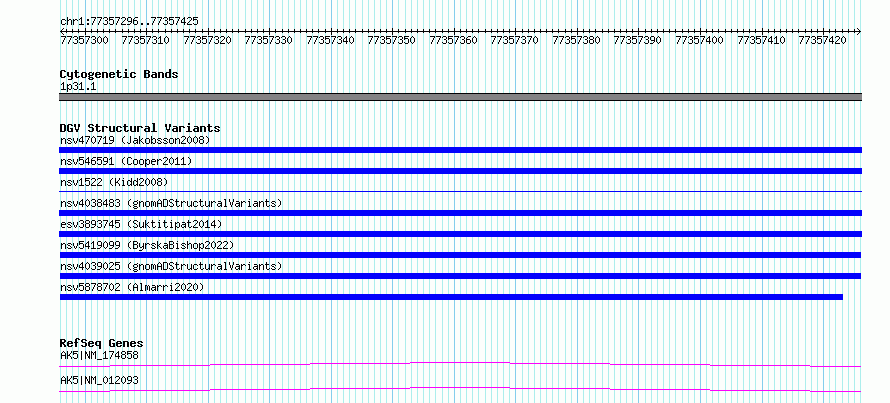Select the nsv5878702 (Almarri2020) label
890x403 pixels.
[x=132, y=287]
